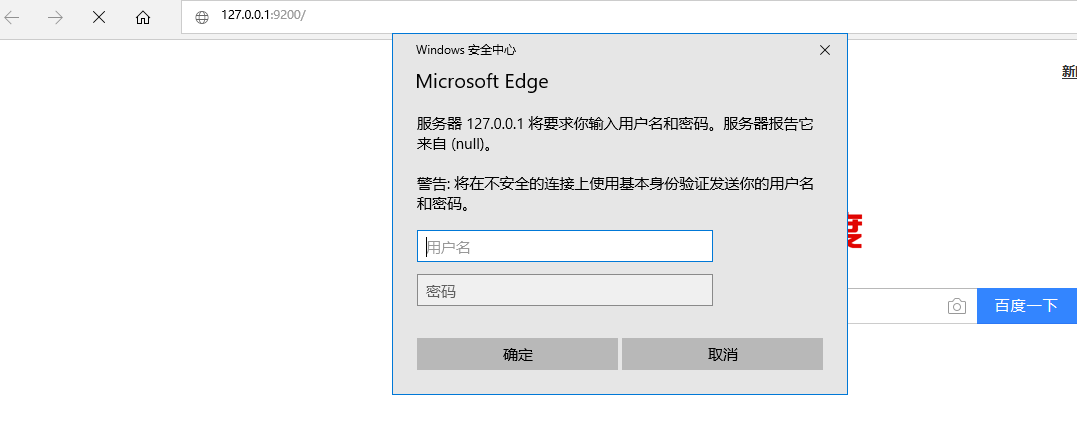Stop the page from loading
The width and height of the screenshot is (1077, 445).
[x=99, y=17]
